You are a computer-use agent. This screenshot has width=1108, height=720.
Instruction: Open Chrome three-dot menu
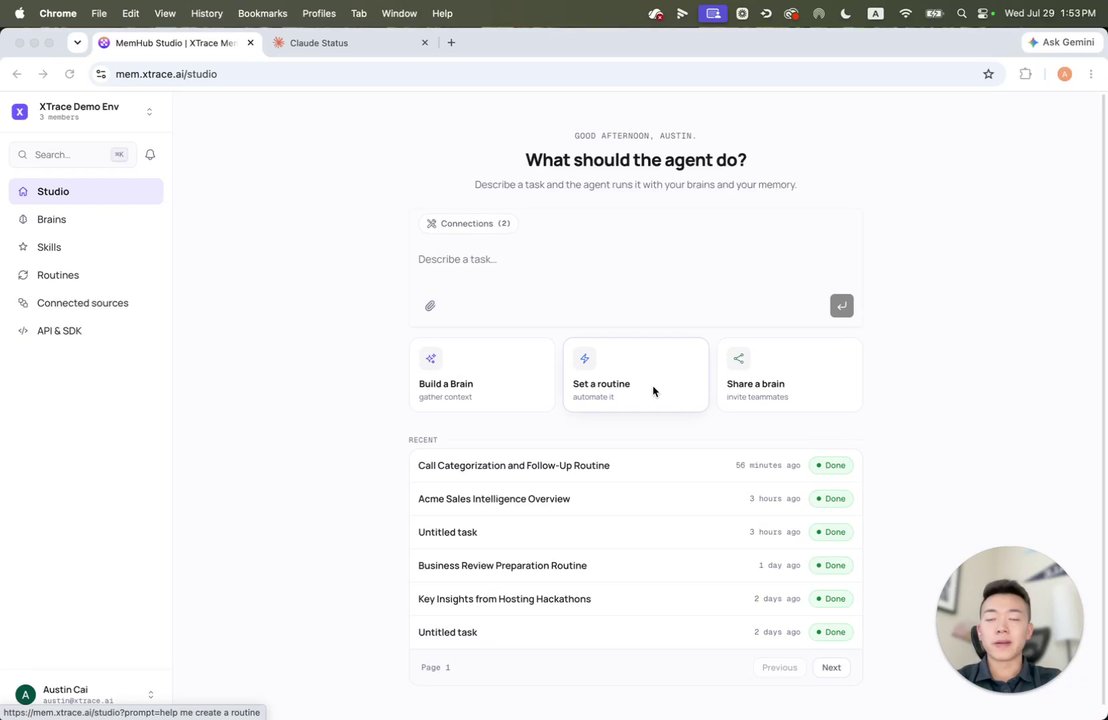(1091, 74)
